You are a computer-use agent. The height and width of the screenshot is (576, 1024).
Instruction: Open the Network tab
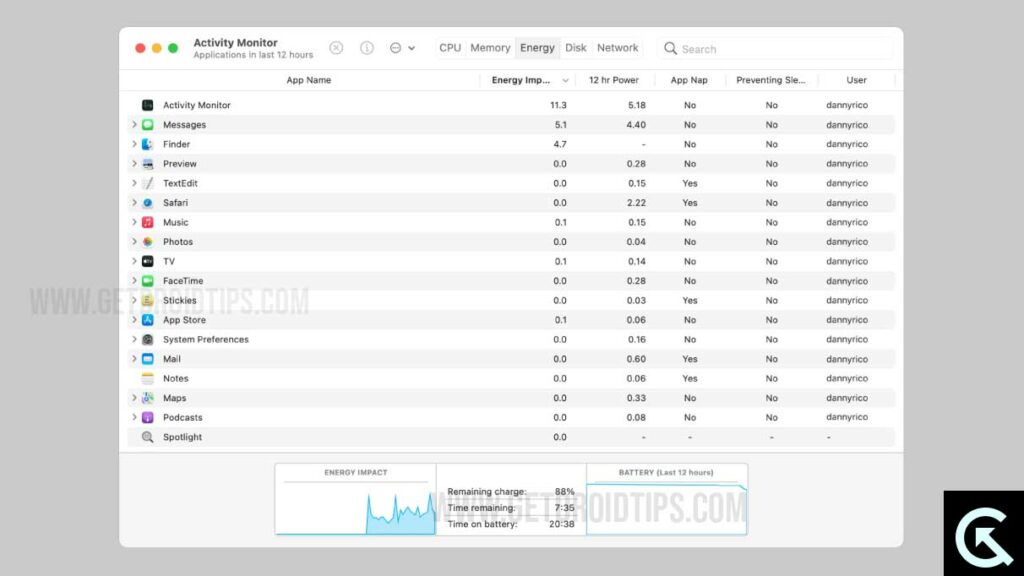point(617,48)
